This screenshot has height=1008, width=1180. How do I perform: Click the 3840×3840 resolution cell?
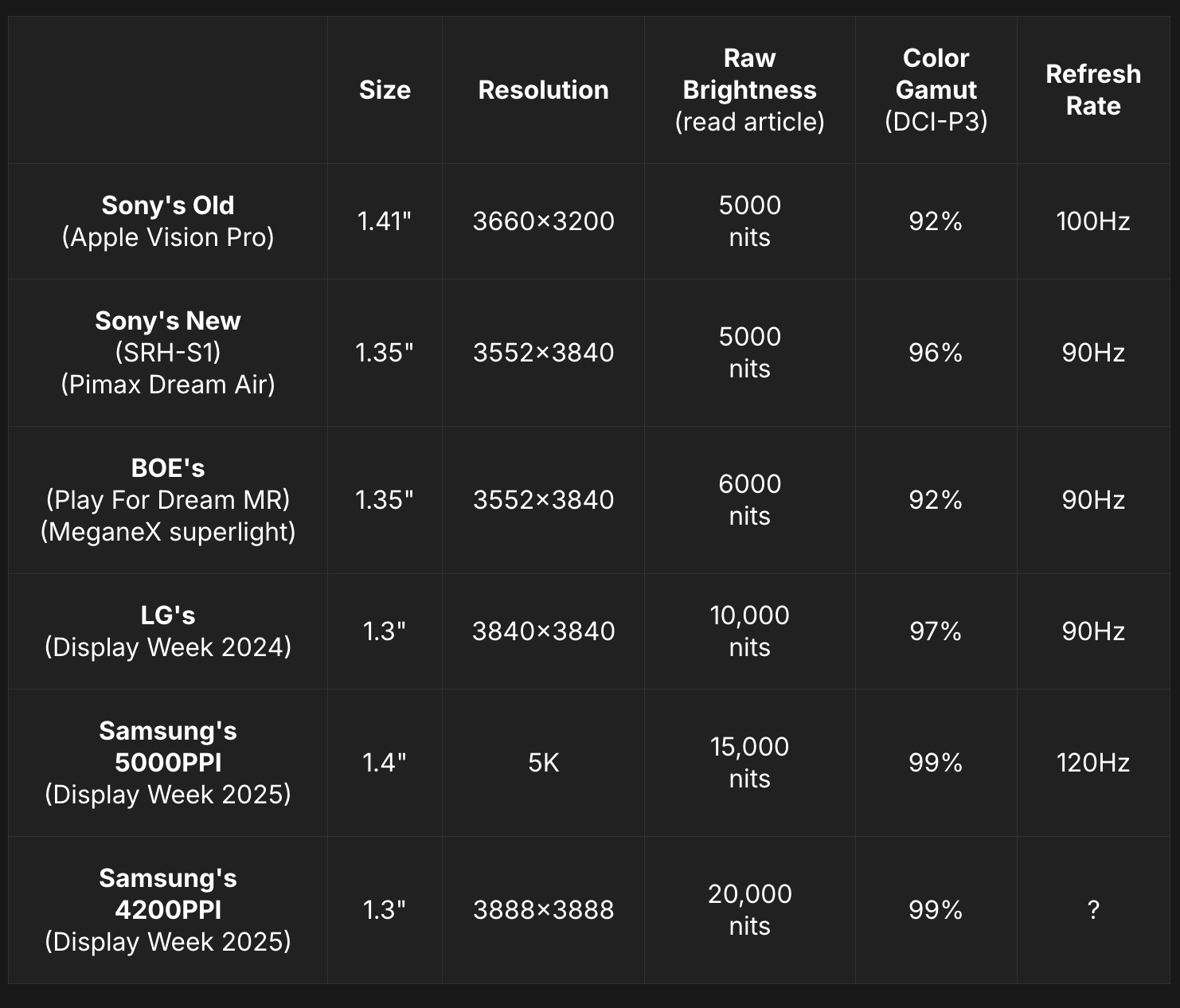543,631
